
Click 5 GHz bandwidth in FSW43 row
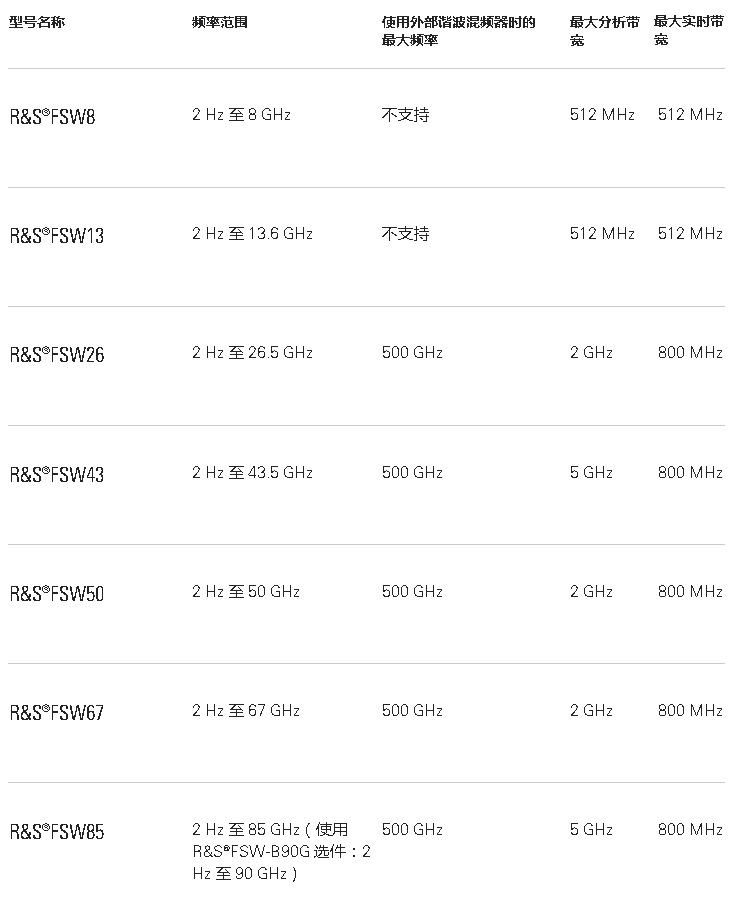click(591, 473)
